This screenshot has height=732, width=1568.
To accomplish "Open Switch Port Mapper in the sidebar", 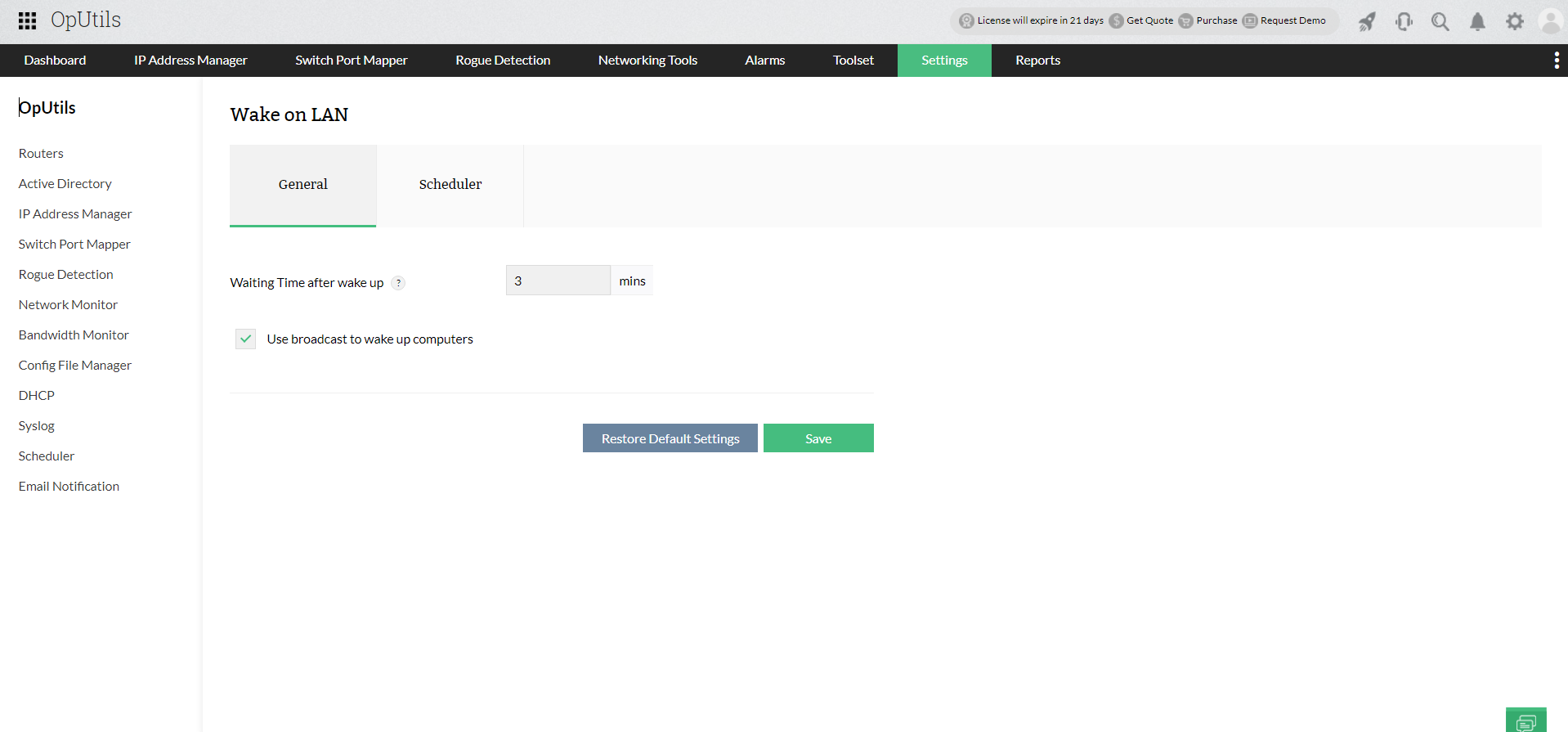I will tap(74, 245).
